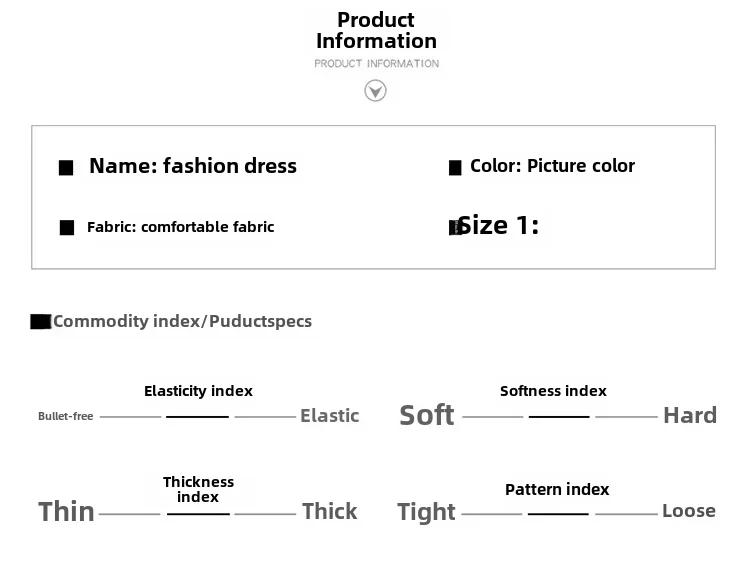750x570 pixels.
Task: Click the Product Information heading
Action: (376, 30)
